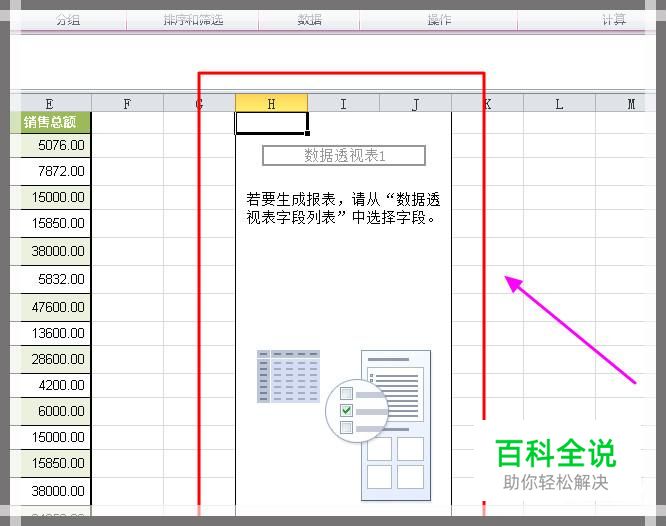Click the 操作 ribbon group label

439,20
